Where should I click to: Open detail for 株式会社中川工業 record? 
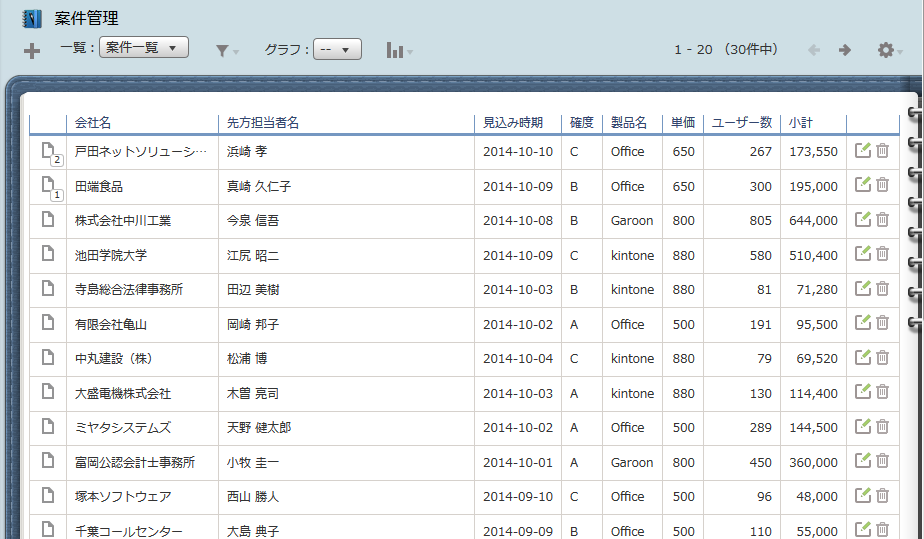point(48,220)
